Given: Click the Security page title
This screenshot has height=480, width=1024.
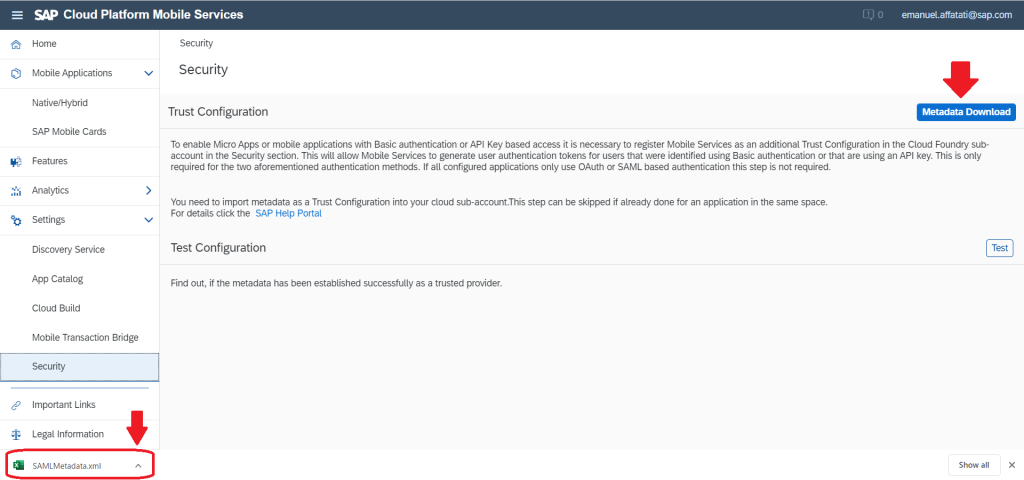Looking at the screenshot, I should 203,69.
